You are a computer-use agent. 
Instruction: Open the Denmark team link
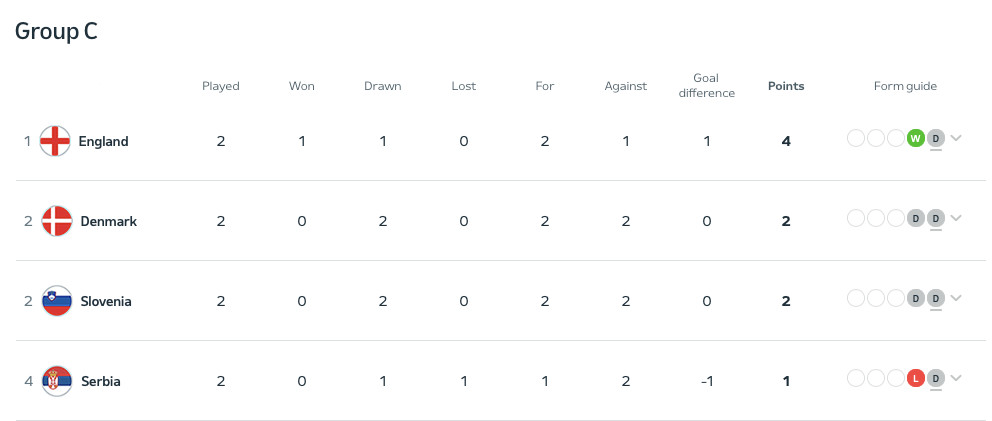point(108,221)
